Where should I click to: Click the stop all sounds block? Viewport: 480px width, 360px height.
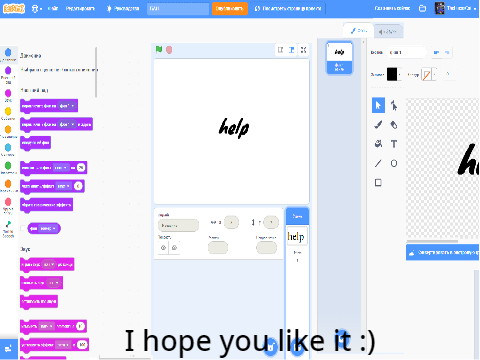point(39,301)
